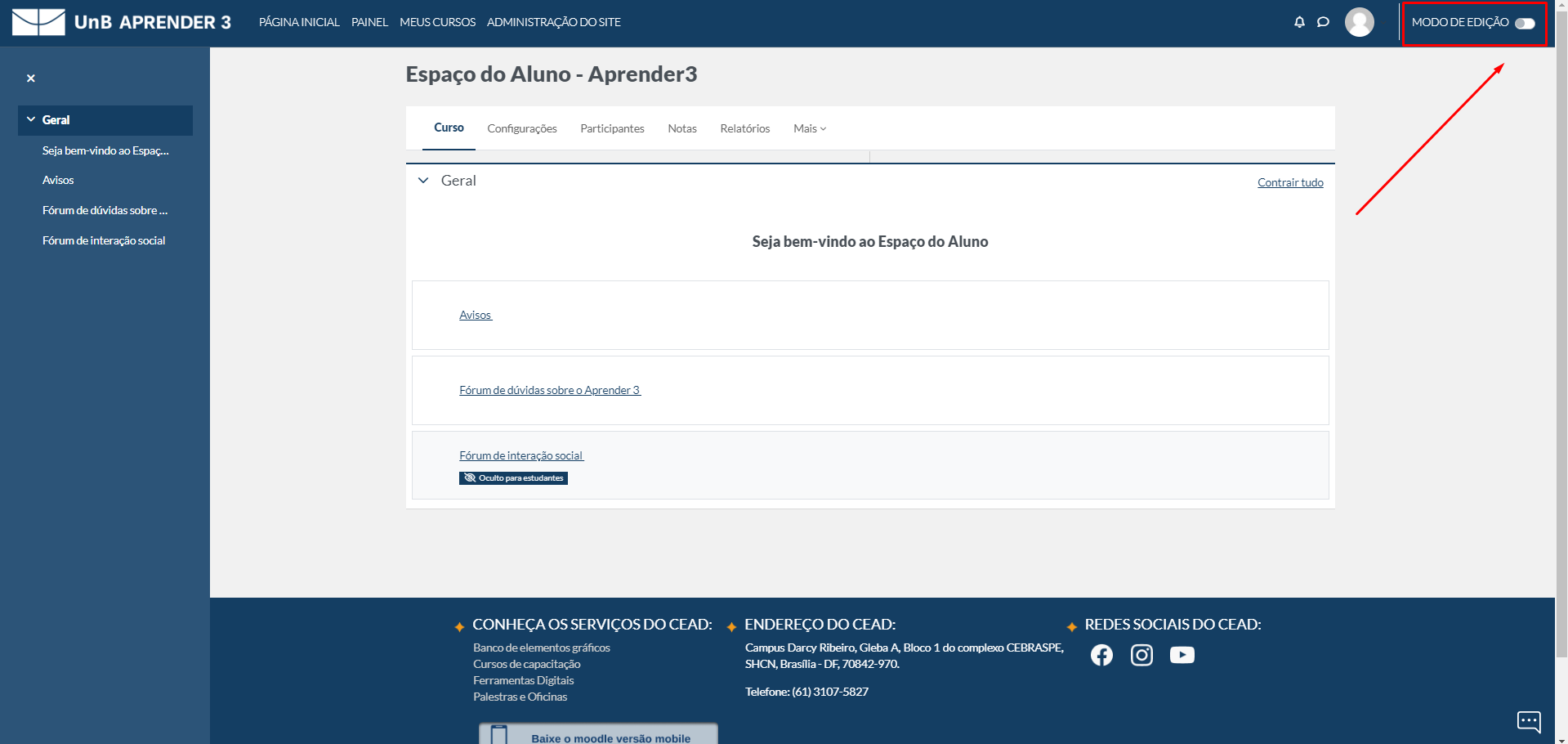This screenshot has height=744, width=1568.
Task: Open Cursos de capacitação footer link
Action: pos(527,664)
